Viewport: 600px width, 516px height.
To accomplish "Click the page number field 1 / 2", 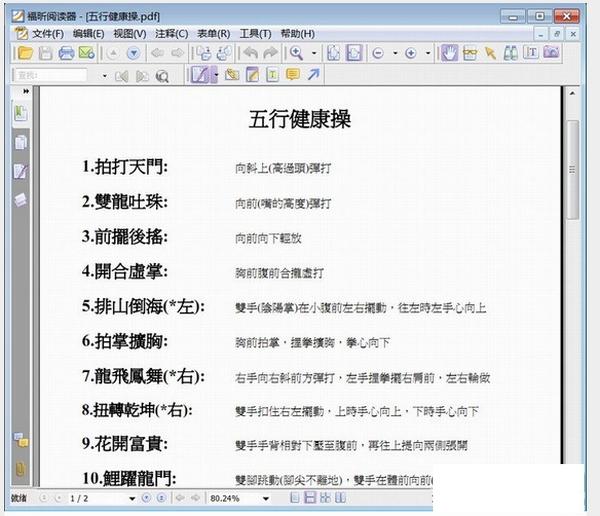I will [98, 498].
